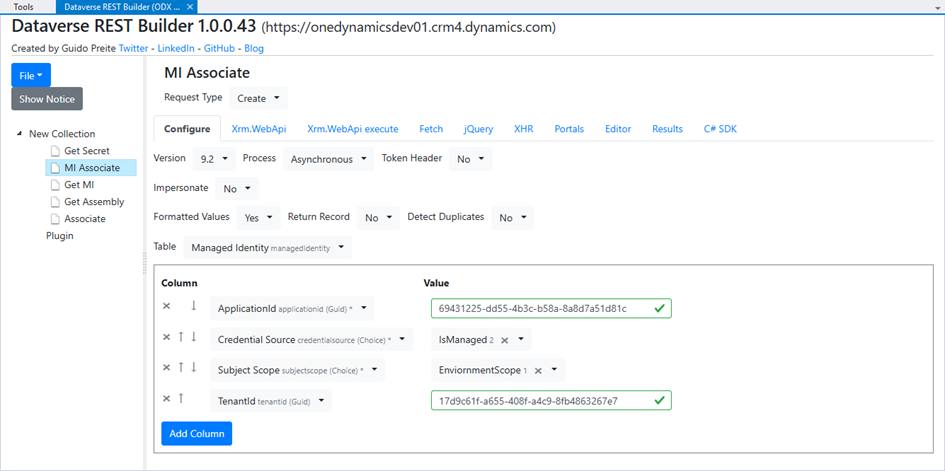Screen dimensions: 945x471
Task: Click the Get MI file icon
Action: tap(55, 185)
